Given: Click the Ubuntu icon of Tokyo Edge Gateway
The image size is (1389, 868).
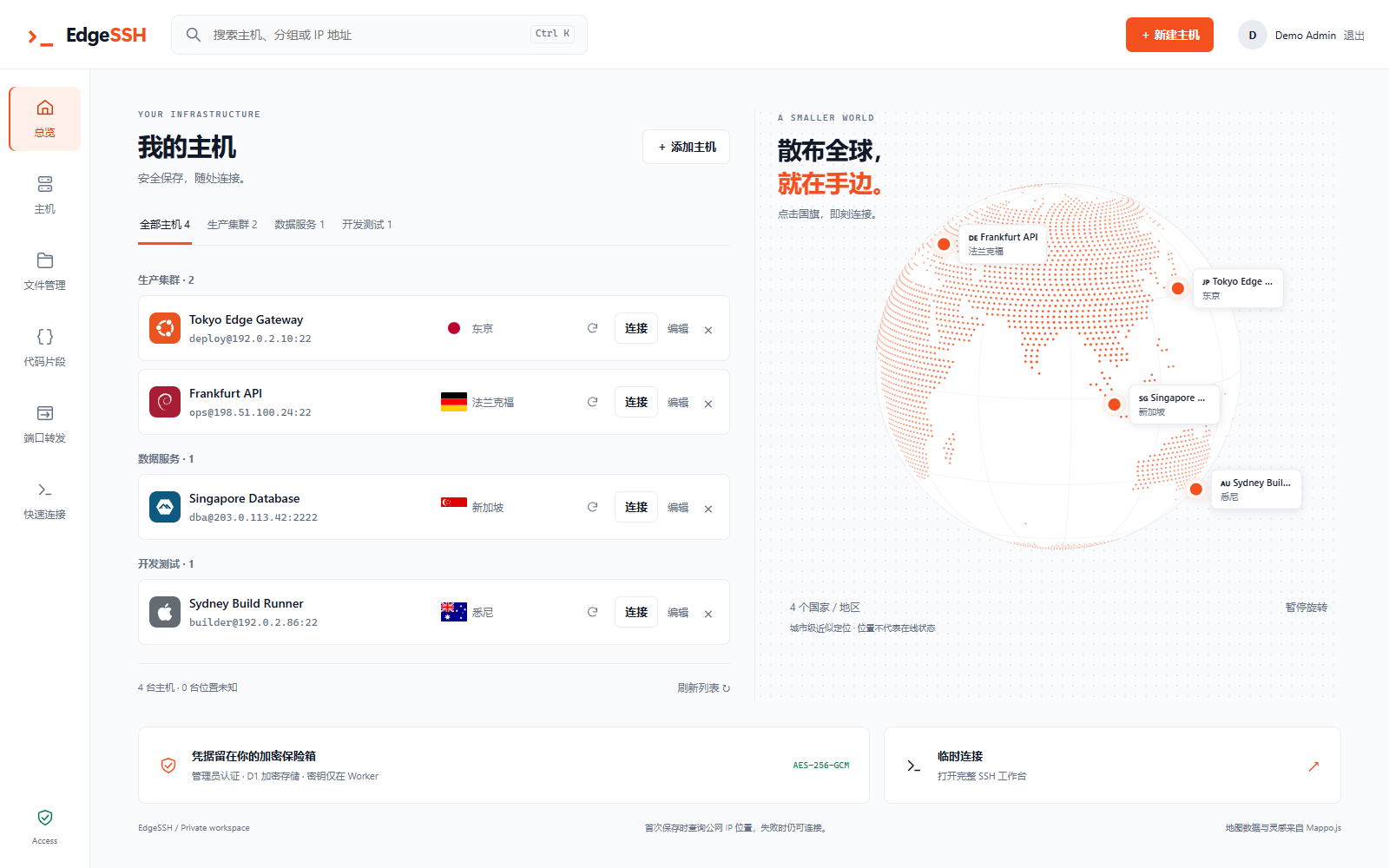Looking at the screenshot, I should 165,328.
